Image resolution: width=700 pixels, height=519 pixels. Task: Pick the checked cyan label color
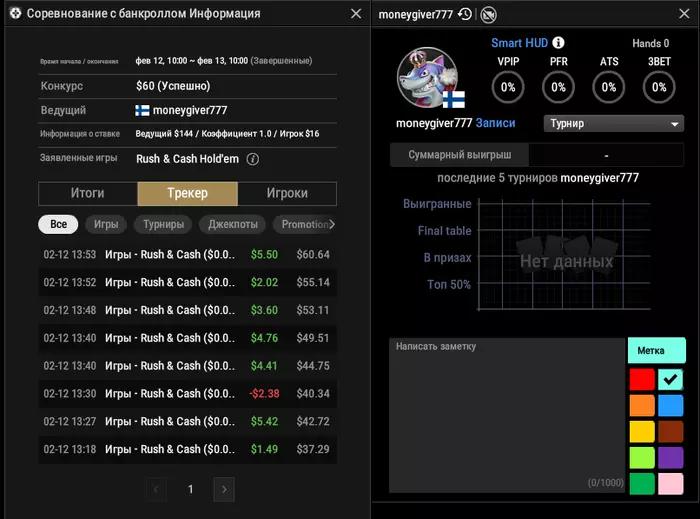(670, 379)
